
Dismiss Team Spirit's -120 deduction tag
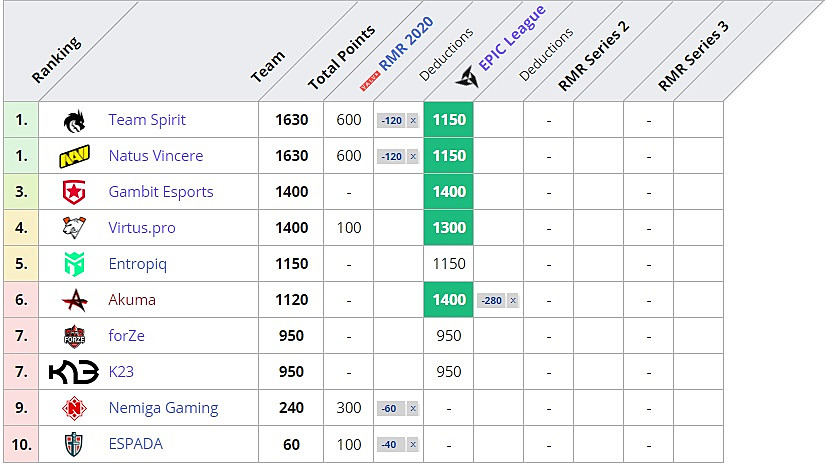(412, 121)
